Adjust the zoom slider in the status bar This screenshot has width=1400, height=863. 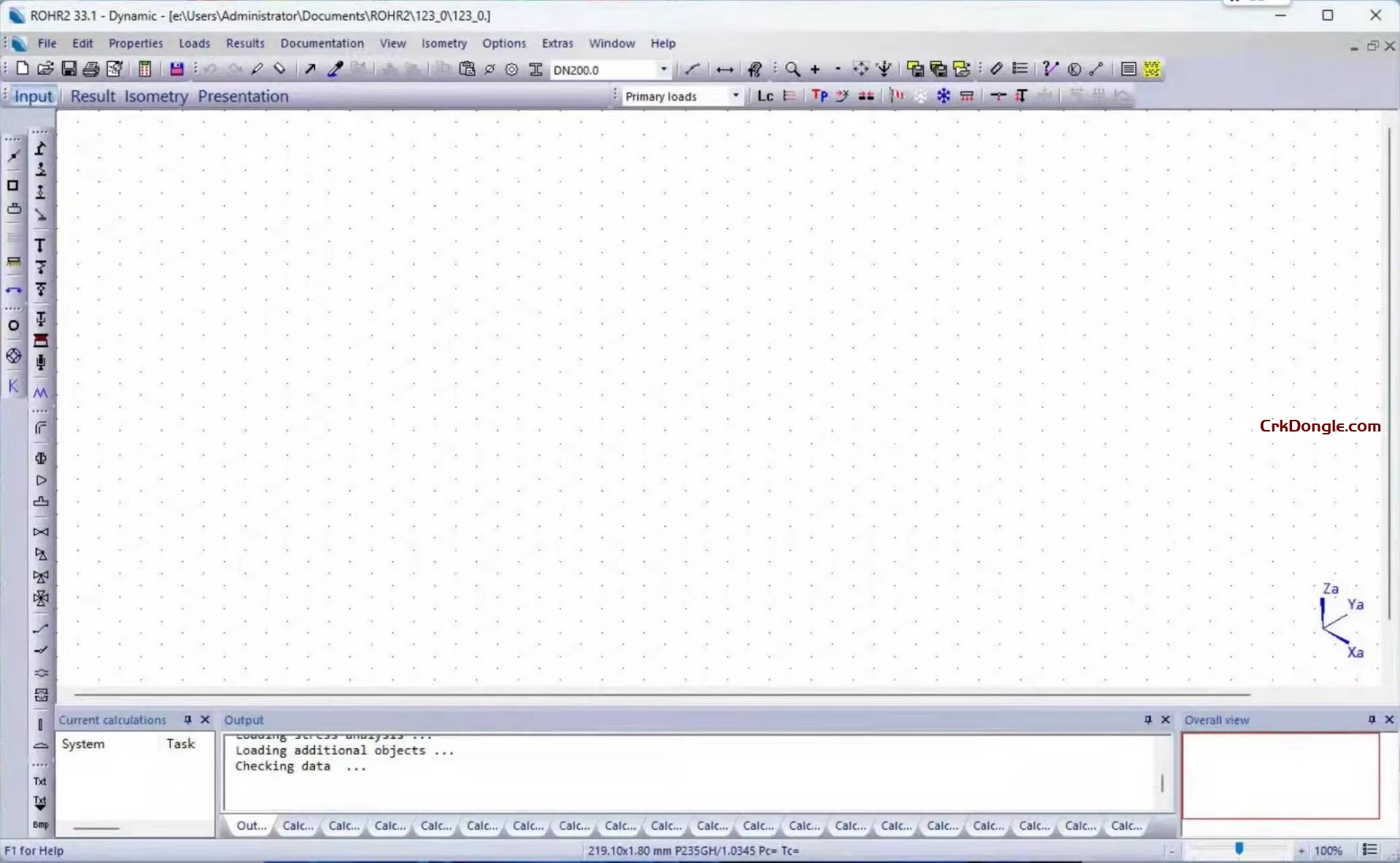click(x=1238, y=849)
